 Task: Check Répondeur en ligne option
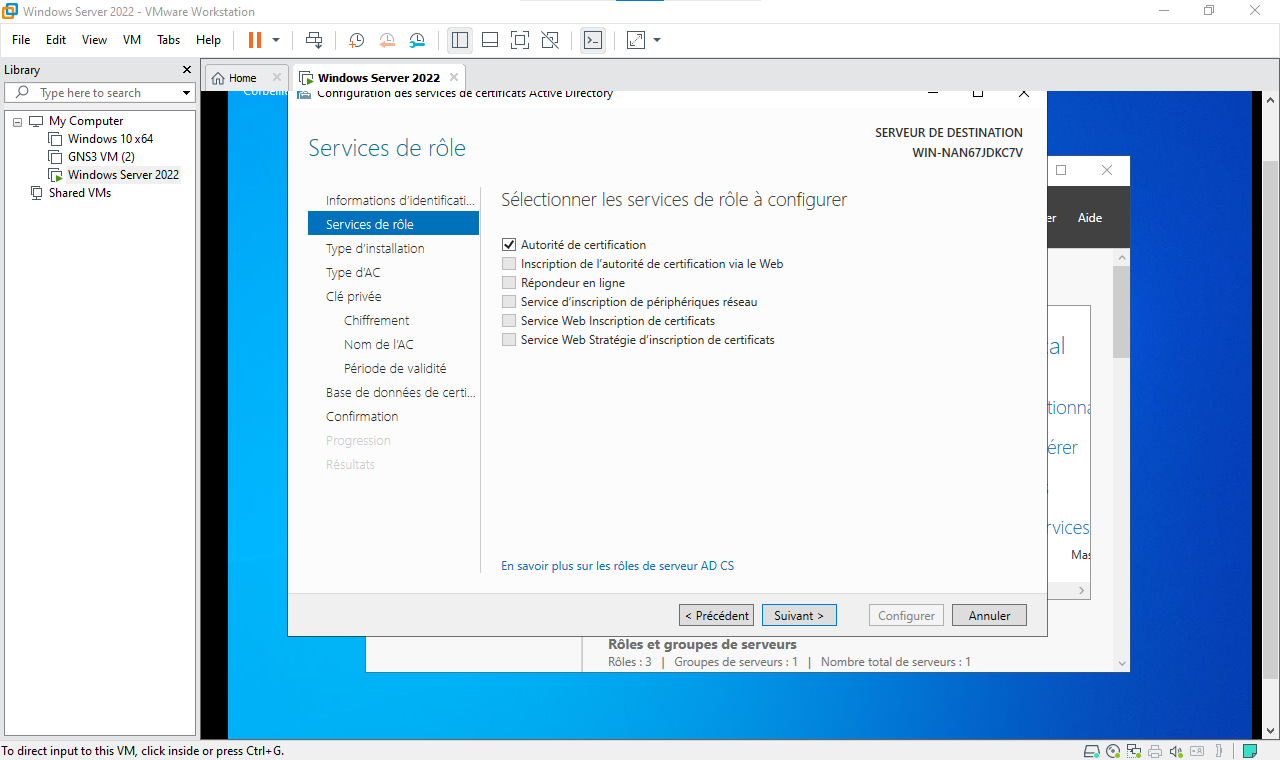[x=509, y=283]
